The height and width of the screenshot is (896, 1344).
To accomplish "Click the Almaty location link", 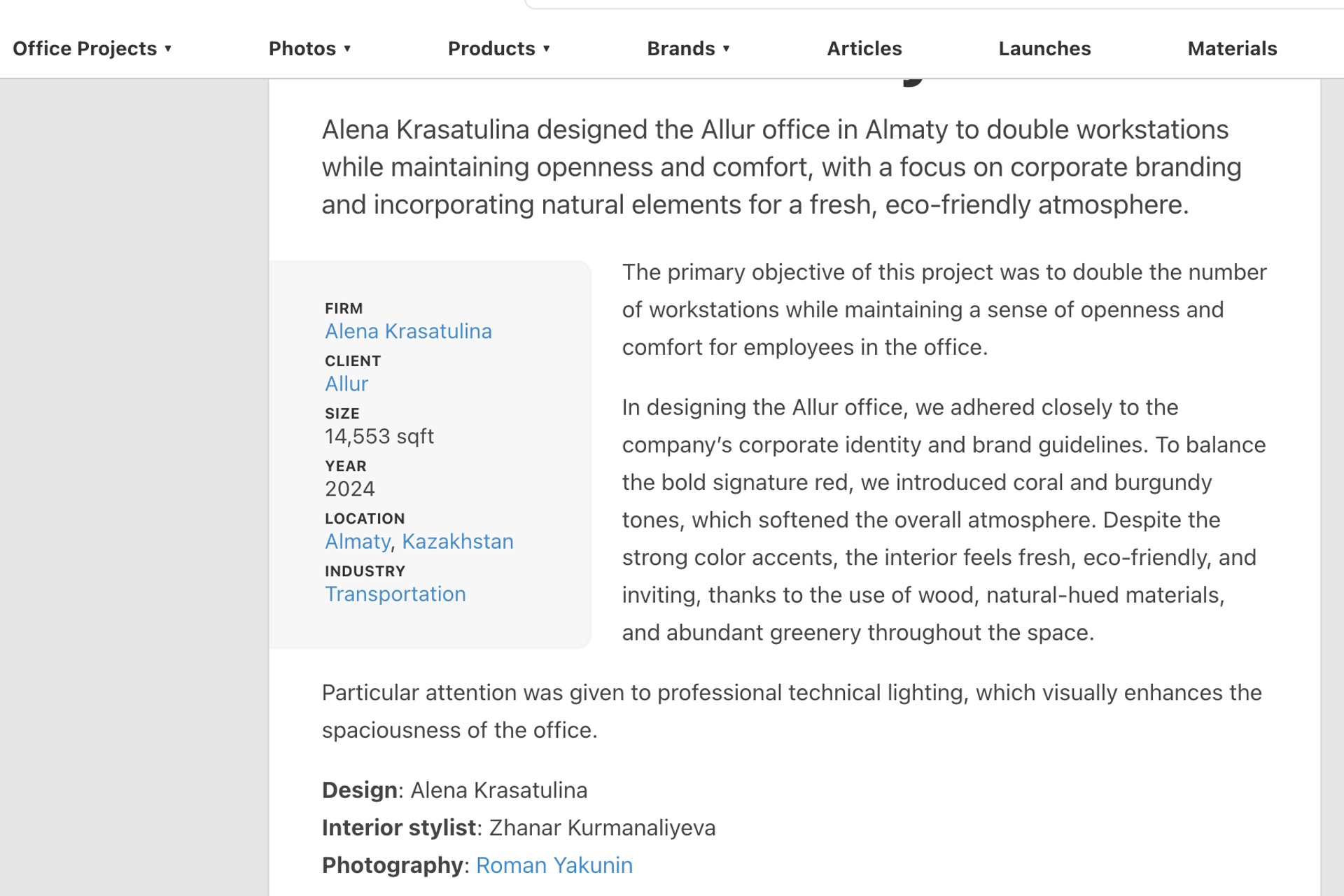I will pyautogui.click(x=358, y=541).
